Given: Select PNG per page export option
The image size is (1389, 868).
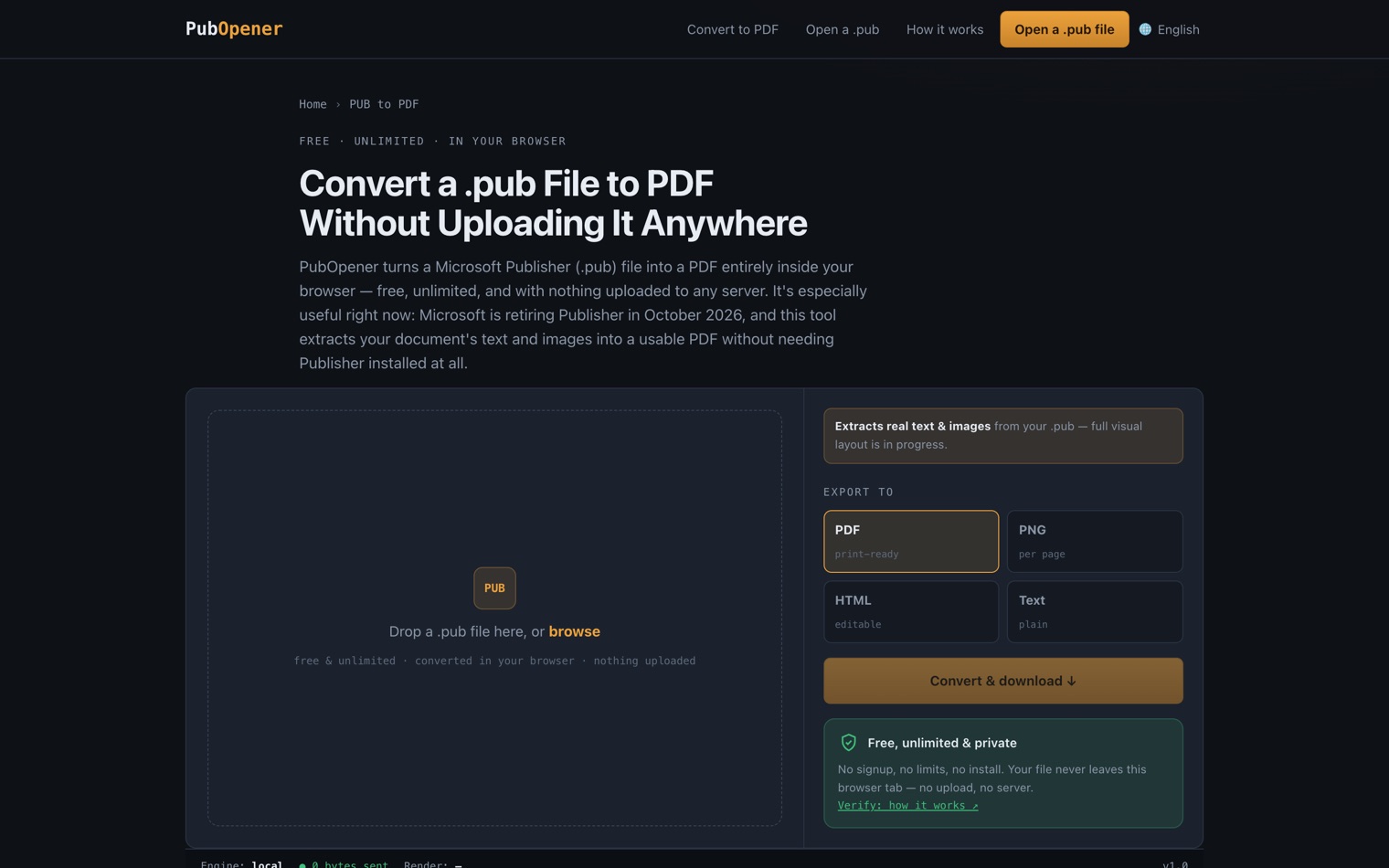Looking at the screenshot, I should point(1095,541).
